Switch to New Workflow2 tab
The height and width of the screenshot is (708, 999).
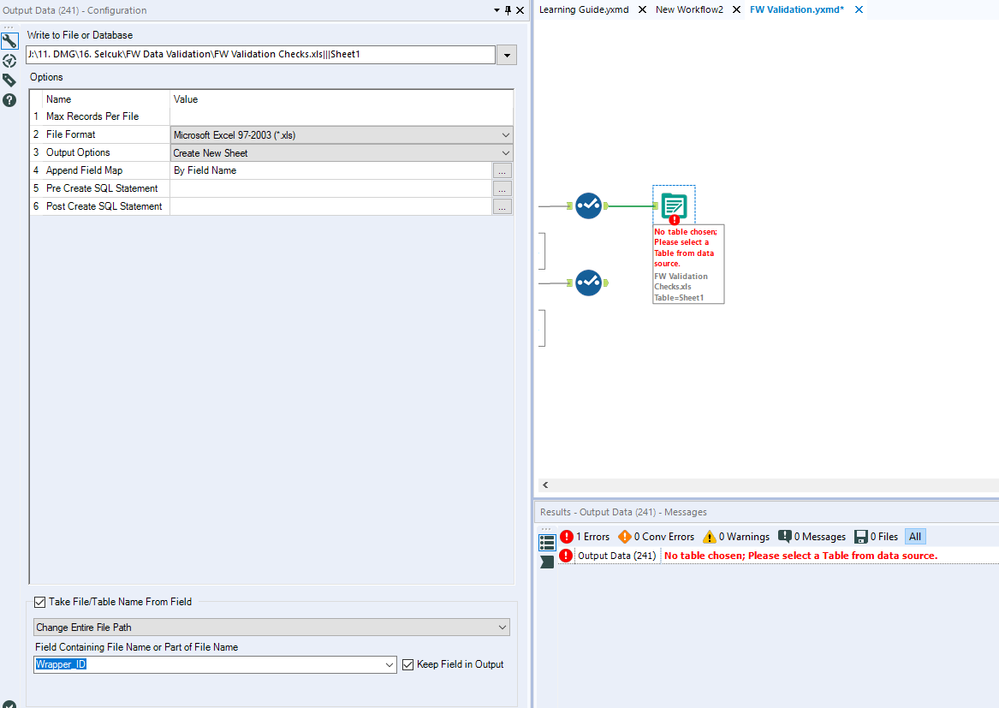689,10
